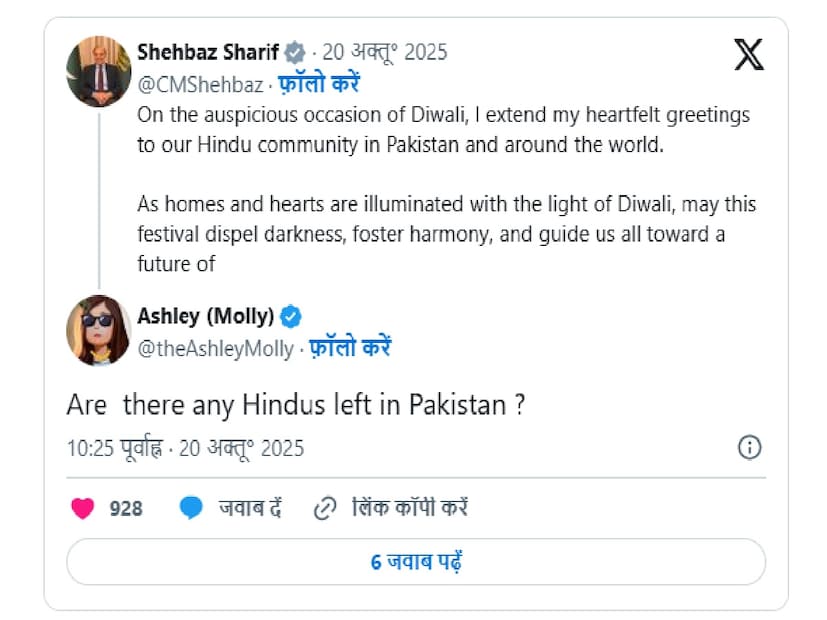827x620 pixels.
Task: Click the copy link chain icon
Action: coord(324,508)
